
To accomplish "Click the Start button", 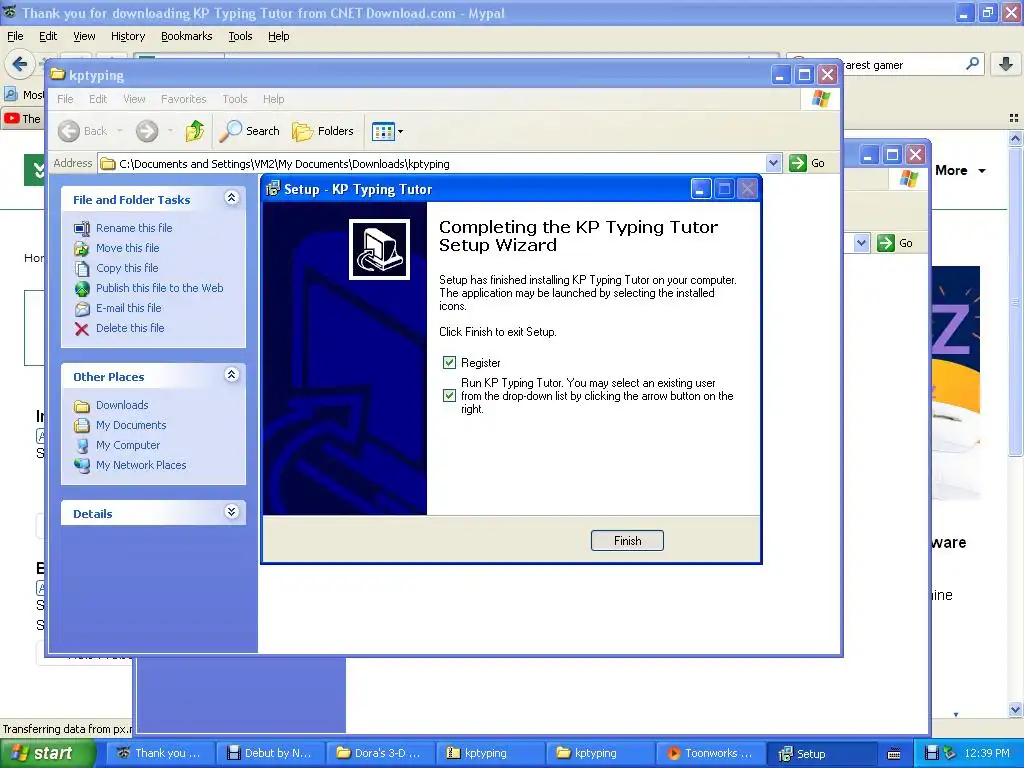I will pos(48,754).
